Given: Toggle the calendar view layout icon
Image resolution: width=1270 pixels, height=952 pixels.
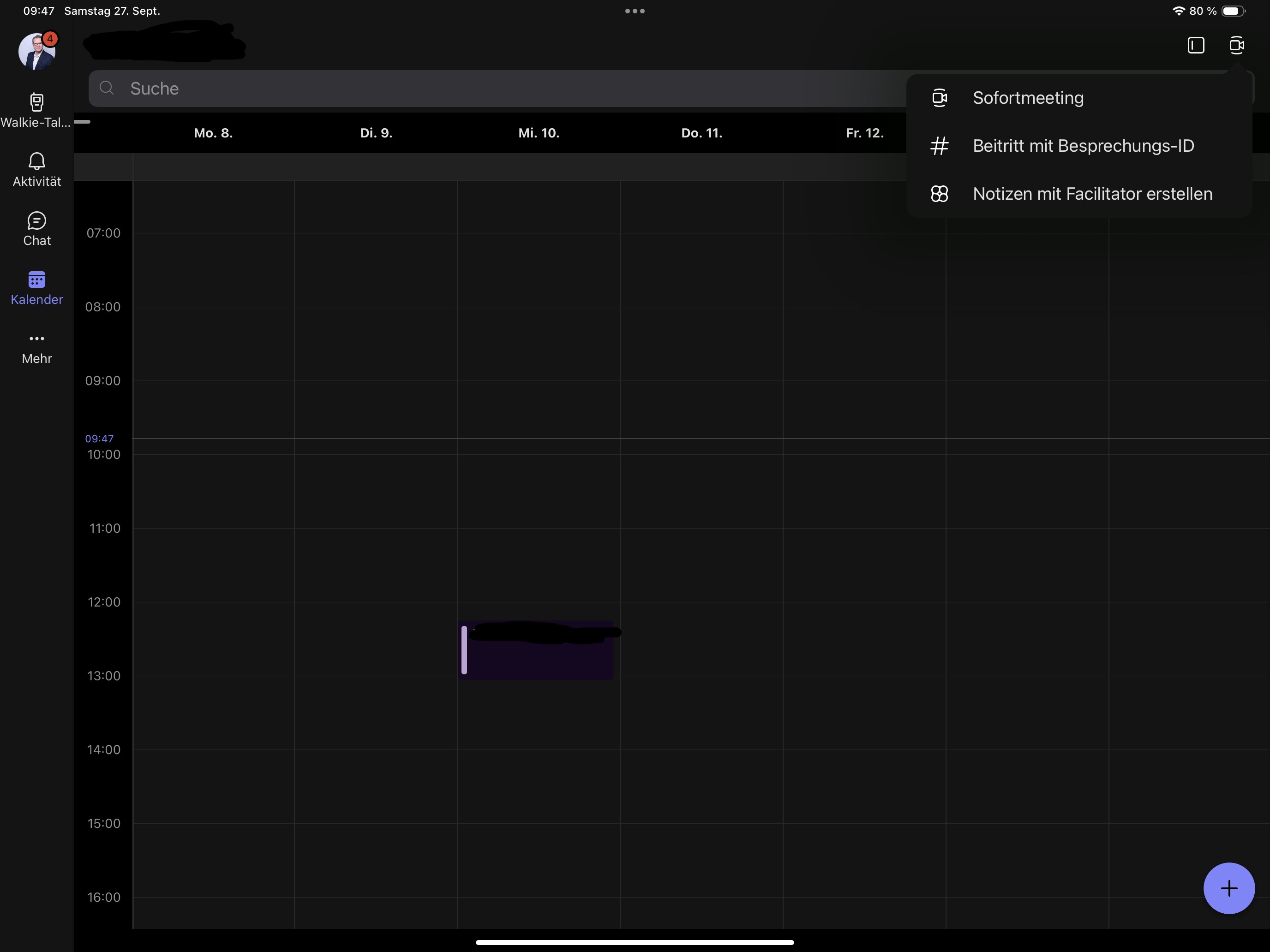Looking at the screenshot, I should pyautogui.click(x=1195, y=45).
